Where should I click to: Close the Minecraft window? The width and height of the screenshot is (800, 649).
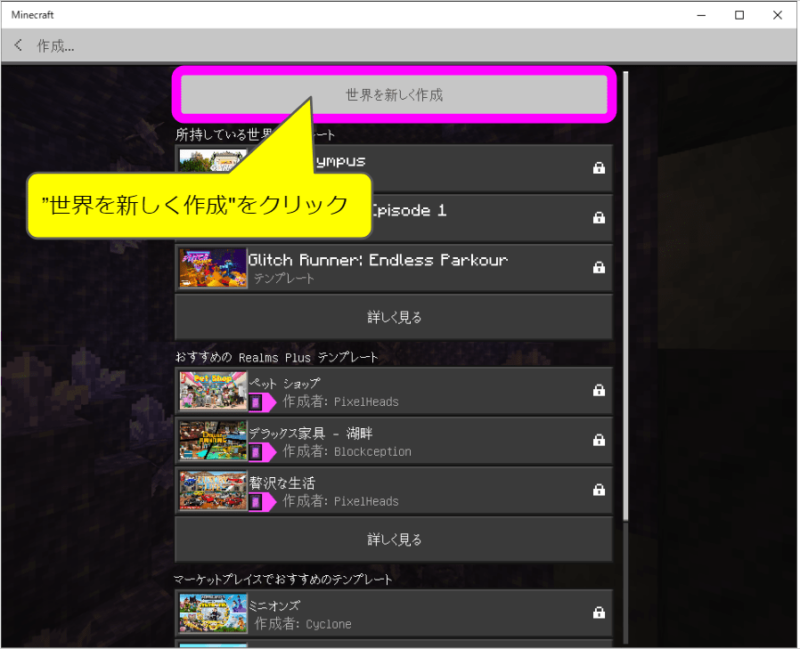[777, 15]
